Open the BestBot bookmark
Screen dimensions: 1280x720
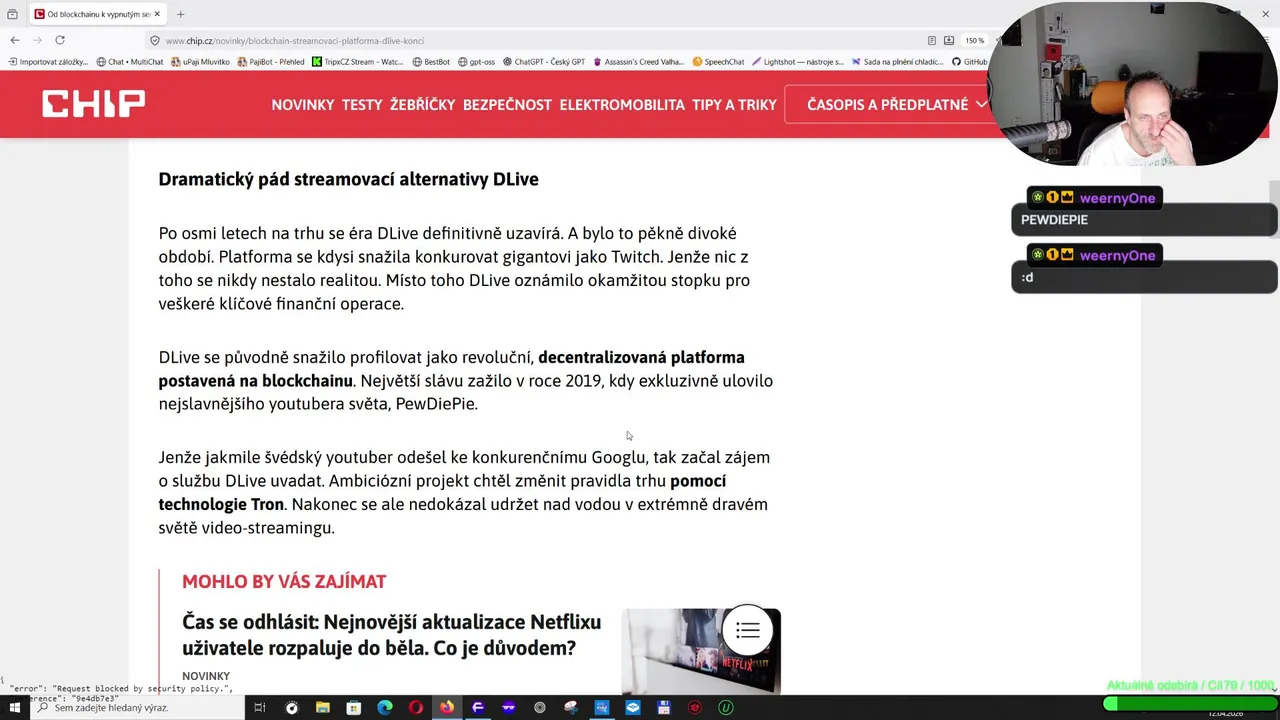(x=431, y=62)
